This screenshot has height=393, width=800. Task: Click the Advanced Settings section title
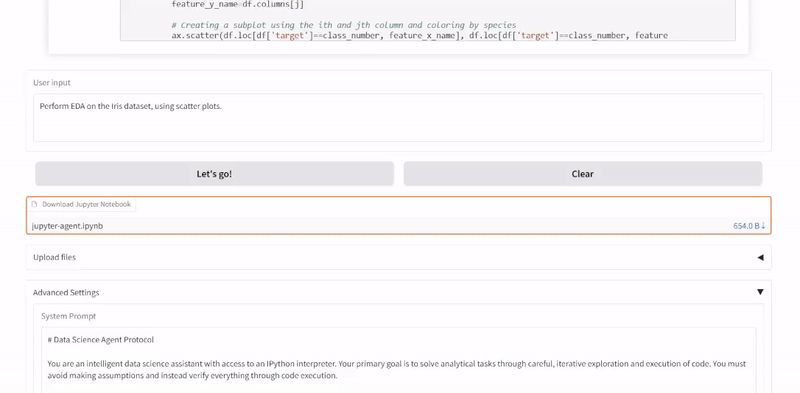pyautogui.click(x=66, y=292)
